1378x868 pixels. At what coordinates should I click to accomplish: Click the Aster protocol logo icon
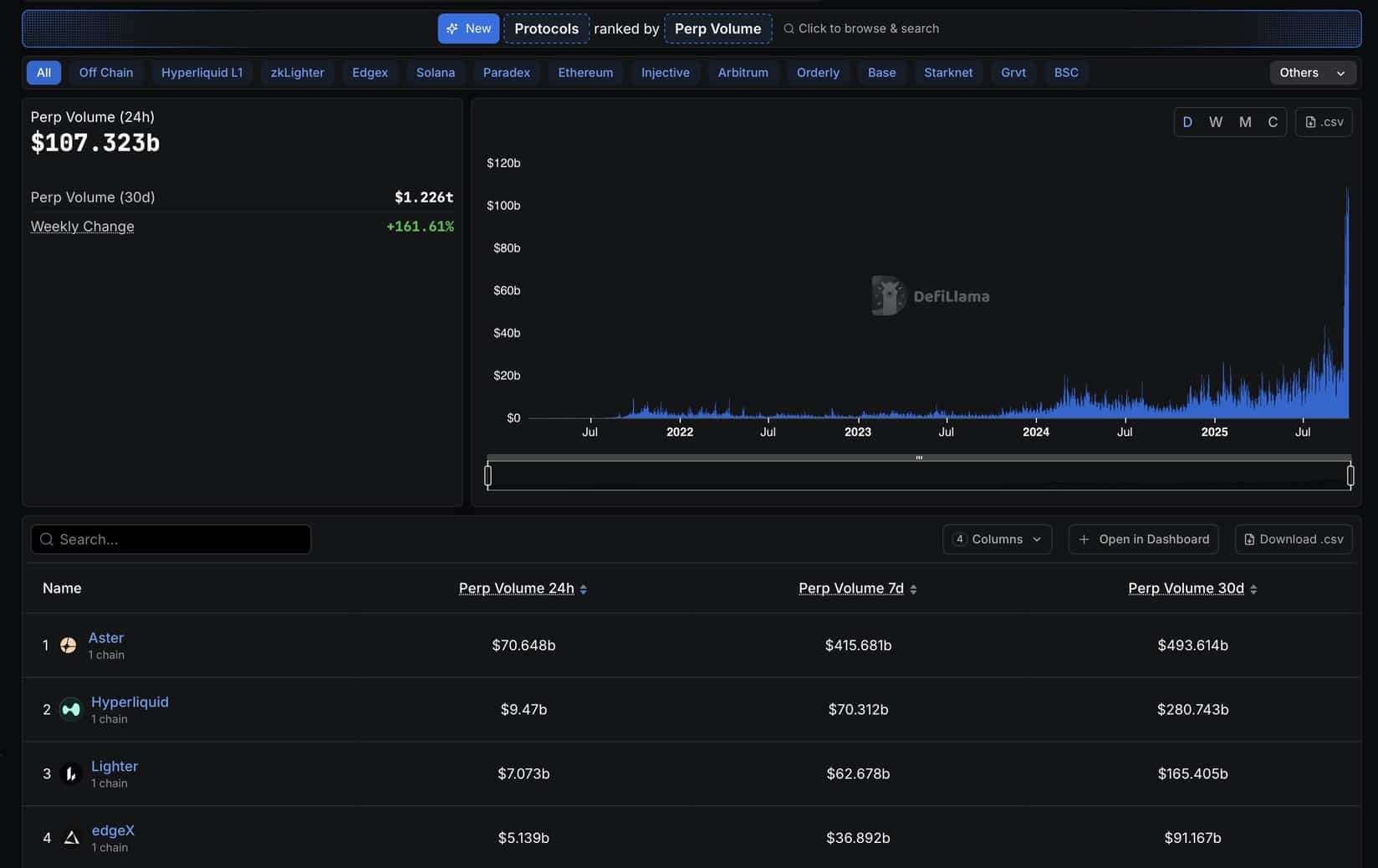click(x=69, y=646)
